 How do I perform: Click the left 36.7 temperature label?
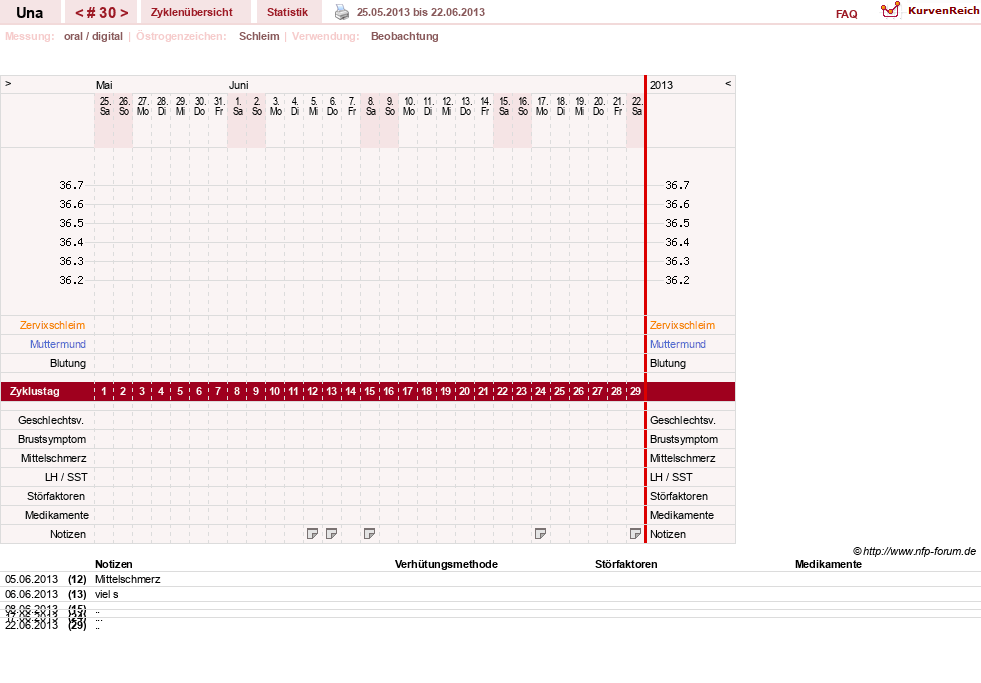[x=71, y=185]
